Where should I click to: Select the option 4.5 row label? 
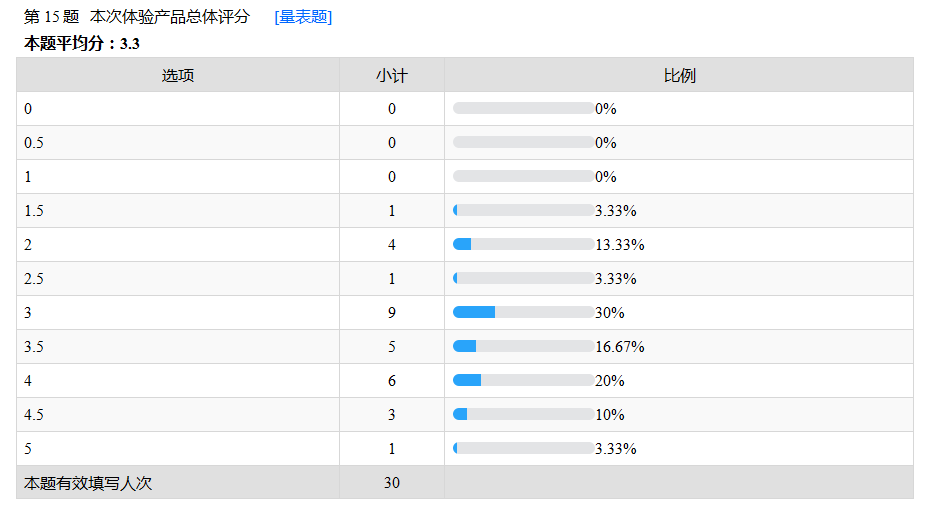pyautogui.click(x=34, y=415)
